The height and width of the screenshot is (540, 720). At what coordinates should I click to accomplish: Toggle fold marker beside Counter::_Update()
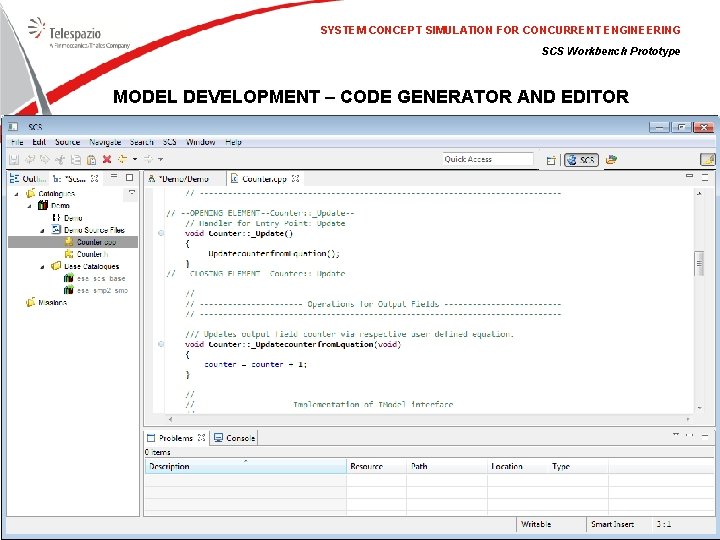[x=161, y=233]
